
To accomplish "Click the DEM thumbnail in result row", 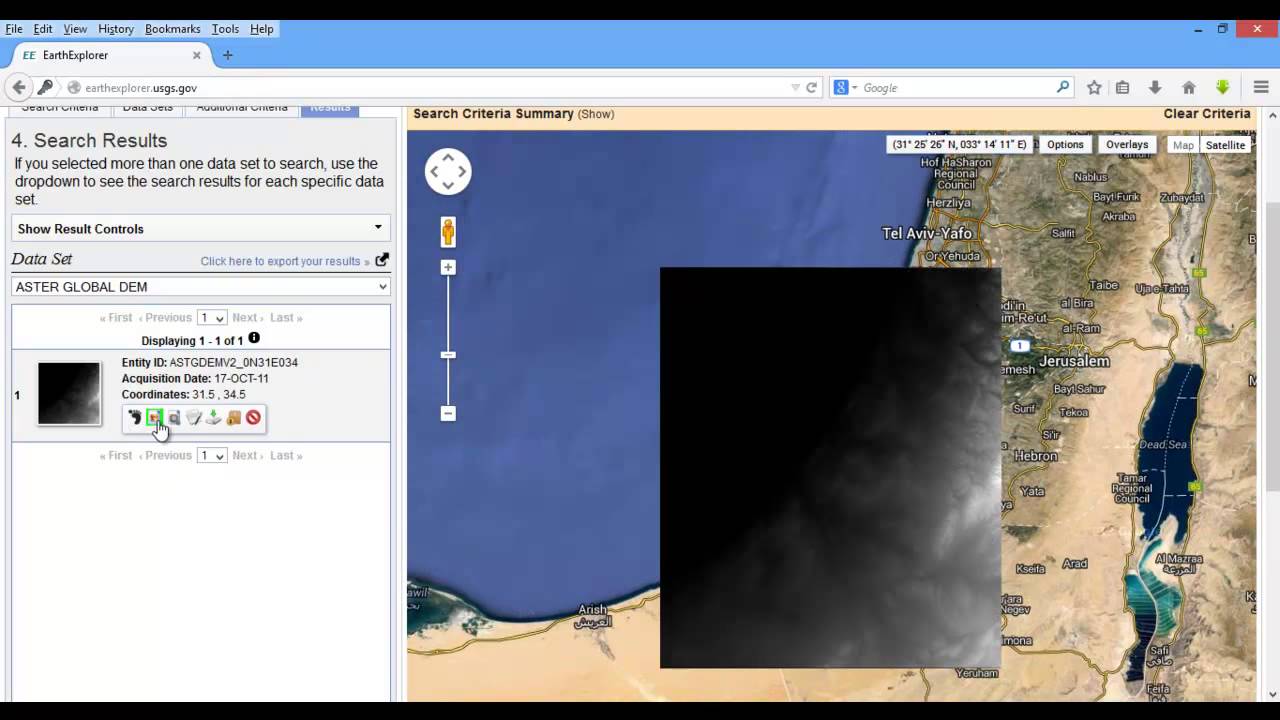I will [69, 394].
